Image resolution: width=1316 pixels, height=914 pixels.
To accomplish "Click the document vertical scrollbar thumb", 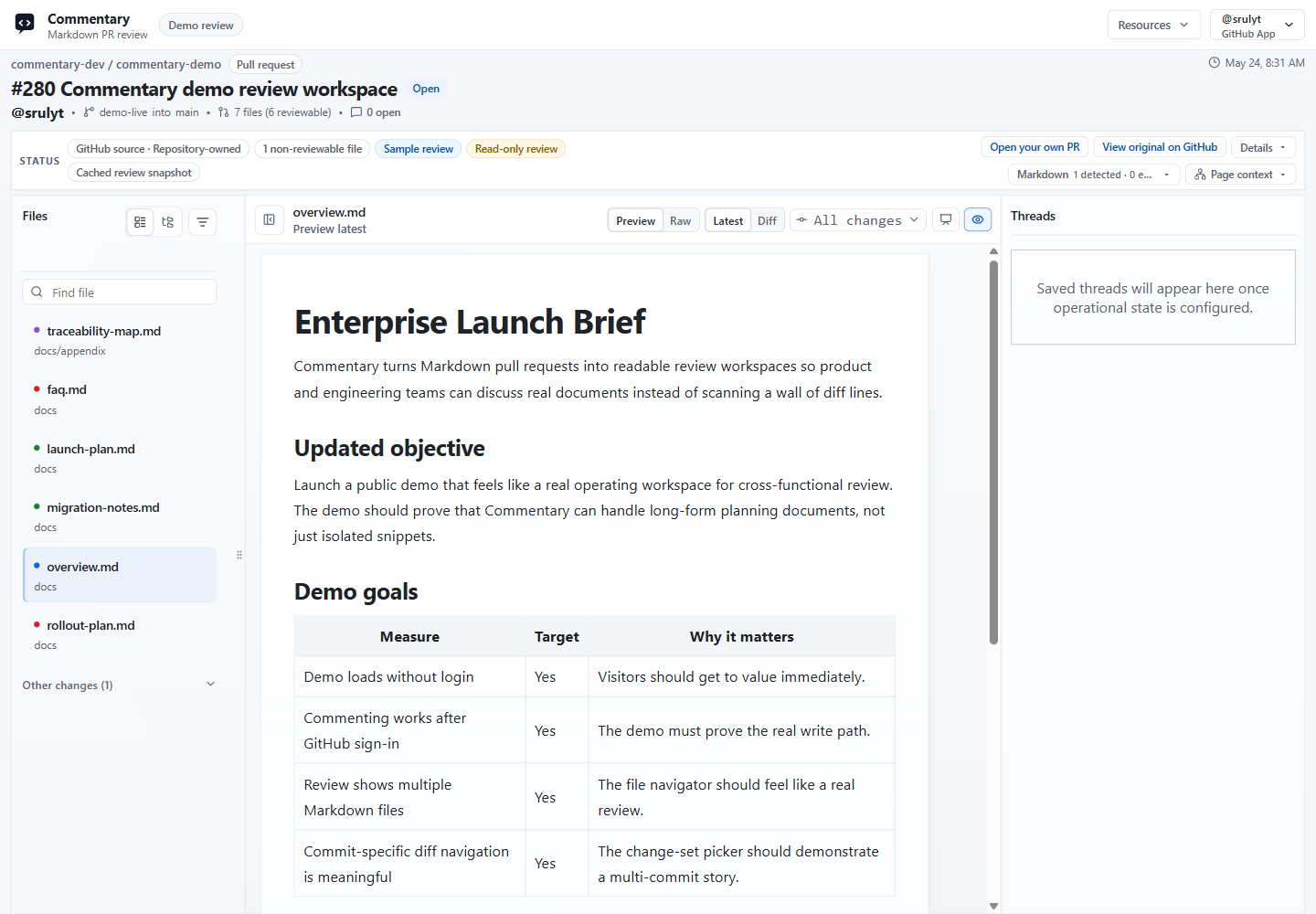I will point(993,452).
